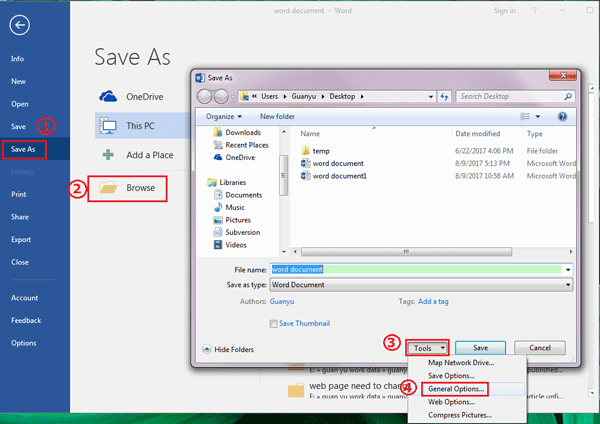Image resolution: width=600 pixels, height=424 pixels.
Task: Open Videos library in navigation pane
Action: (x=230, y=245)
